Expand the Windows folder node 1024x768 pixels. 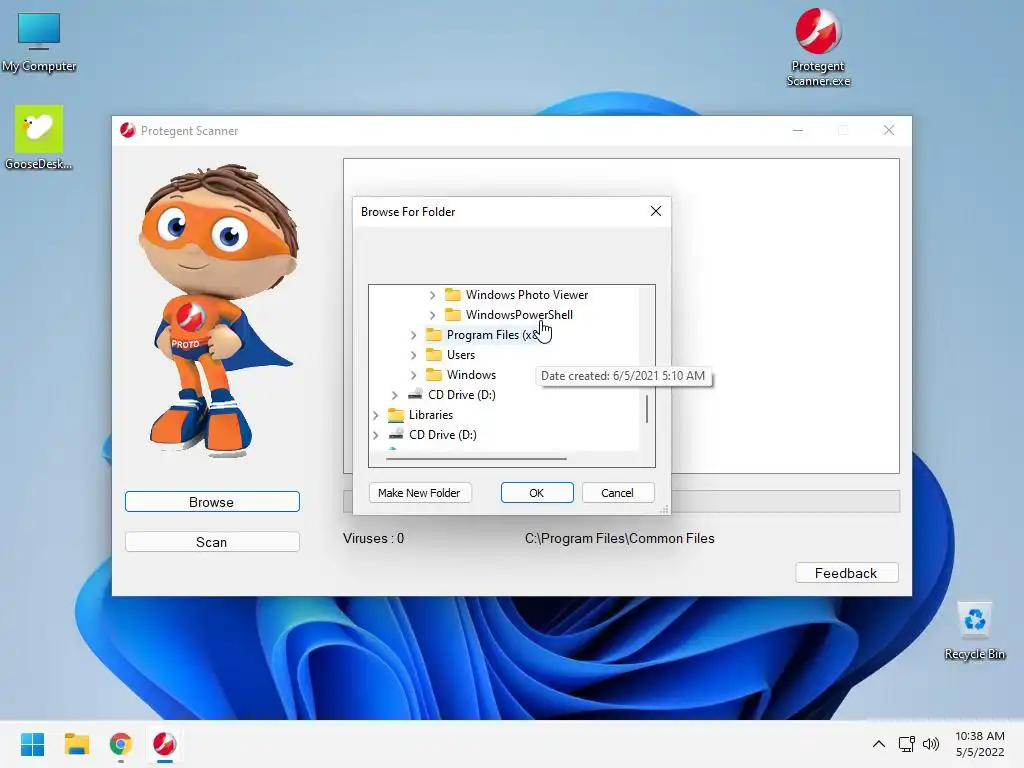pyautogui.click(x=413, y=375)
